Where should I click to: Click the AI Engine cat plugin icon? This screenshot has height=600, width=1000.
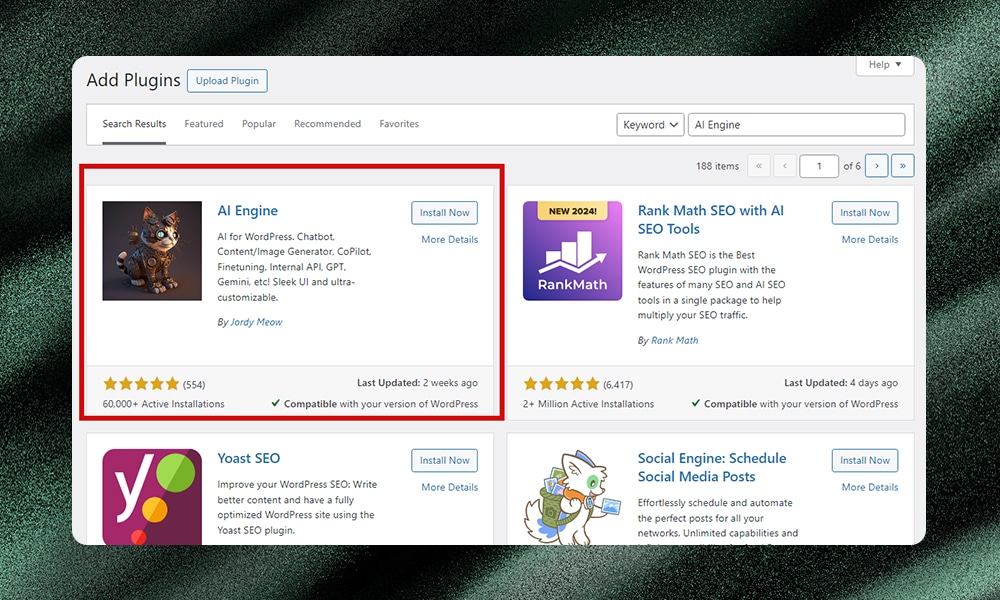[152, 251]
